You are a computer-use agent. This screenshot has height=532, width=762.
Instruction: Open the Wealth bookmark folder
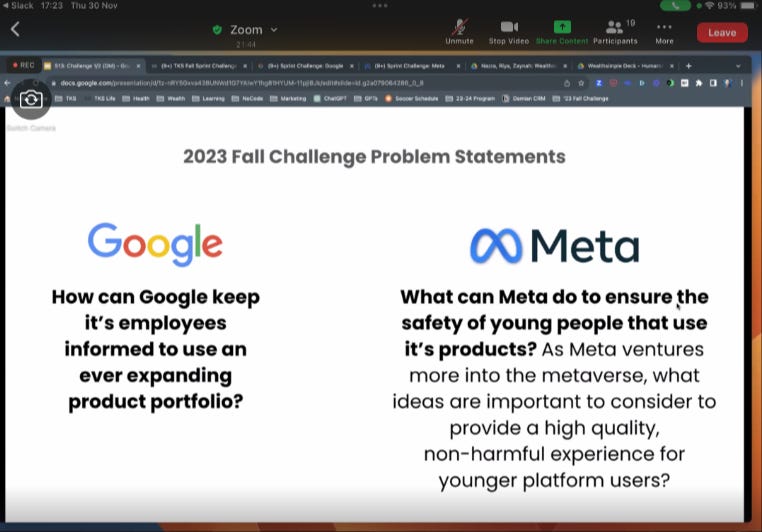[x=171, y=99]
